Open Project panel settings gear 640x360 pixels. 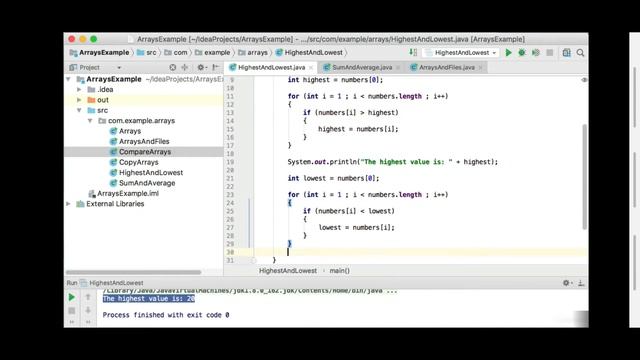click(x=201, y=67)
